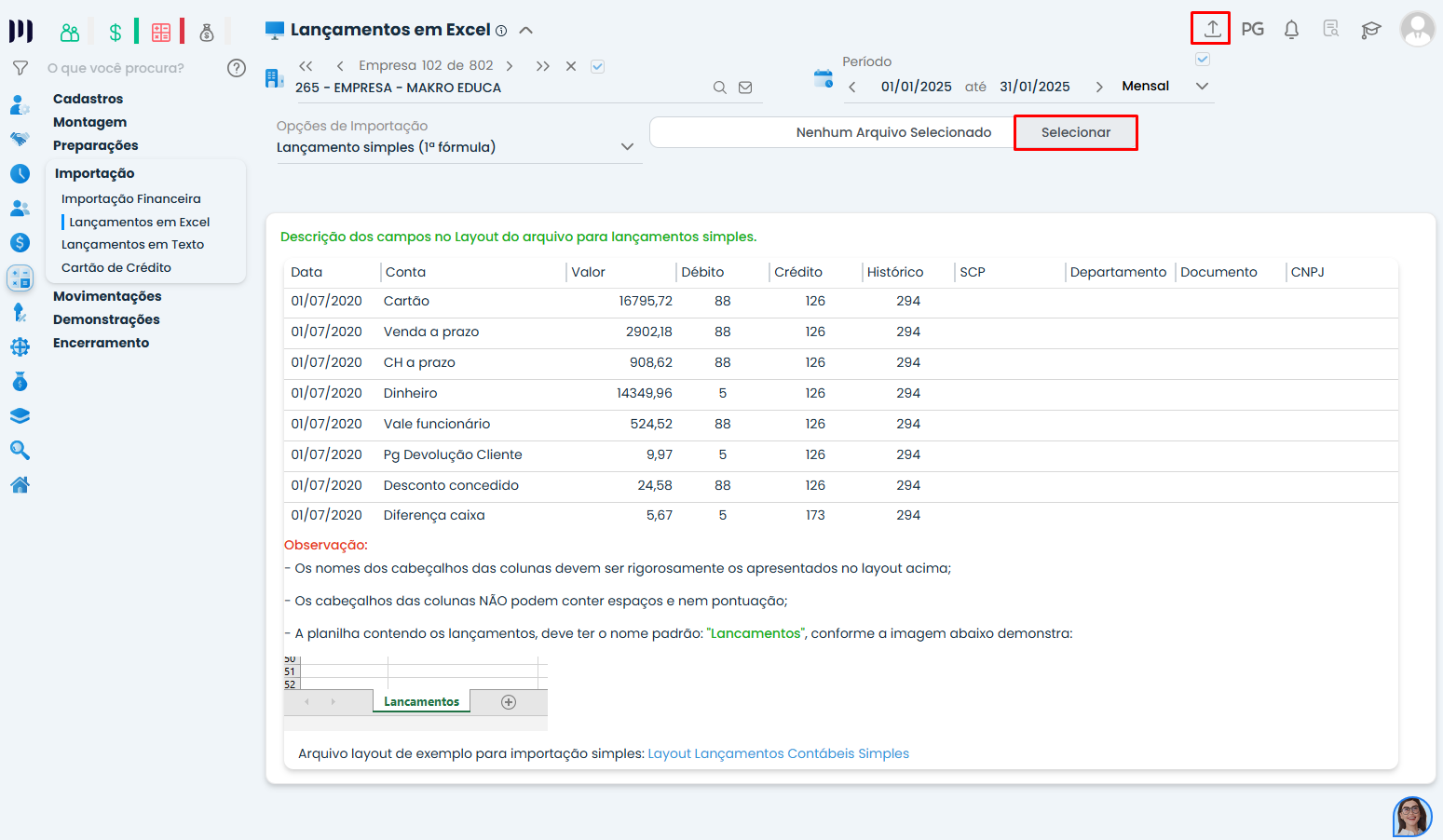
Task: Toggle the checkbox under the Período header
Action: (x=1203, y=60)
